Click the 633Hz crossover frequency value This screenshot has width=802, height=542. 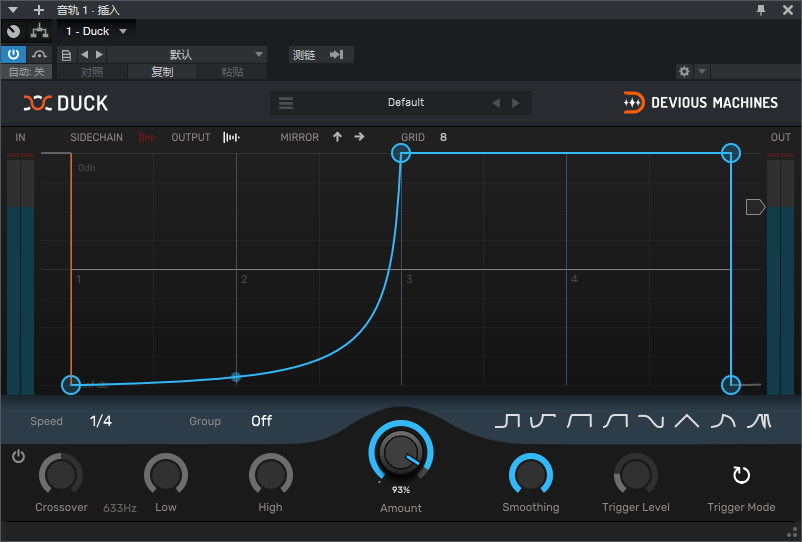(x=120, y=508)
